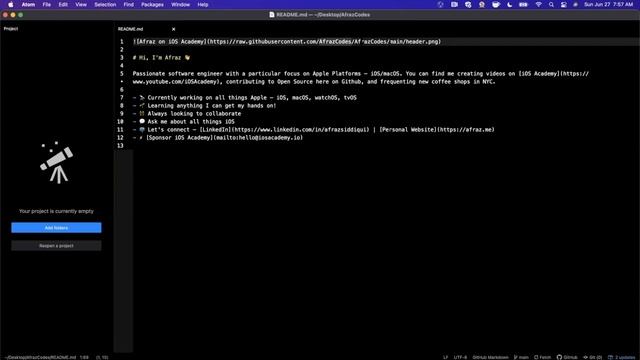Click the battery icon in menu bar
640x360 pixels.
point(523,4)
